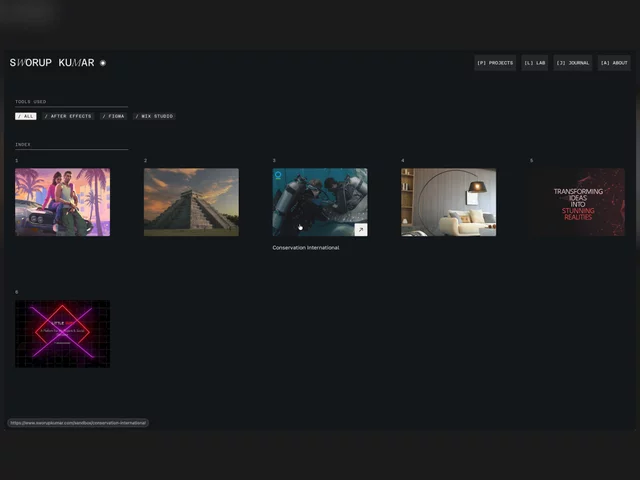Viewport: 640px width, 480px height.
Task: Click the INDEX heading text
Action: click(x=23, y=144)
